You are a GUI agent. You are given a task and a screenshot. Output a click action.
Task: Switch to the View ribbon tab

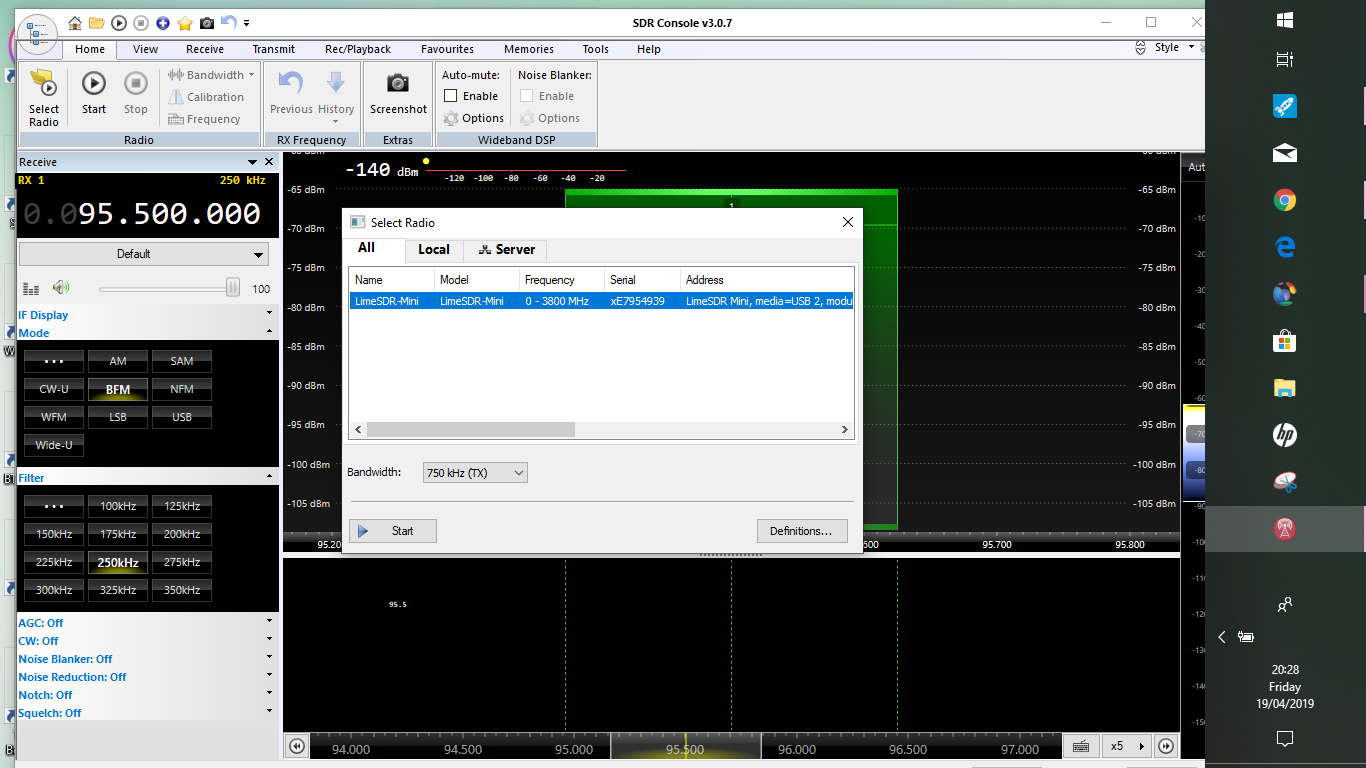[145, 49]
